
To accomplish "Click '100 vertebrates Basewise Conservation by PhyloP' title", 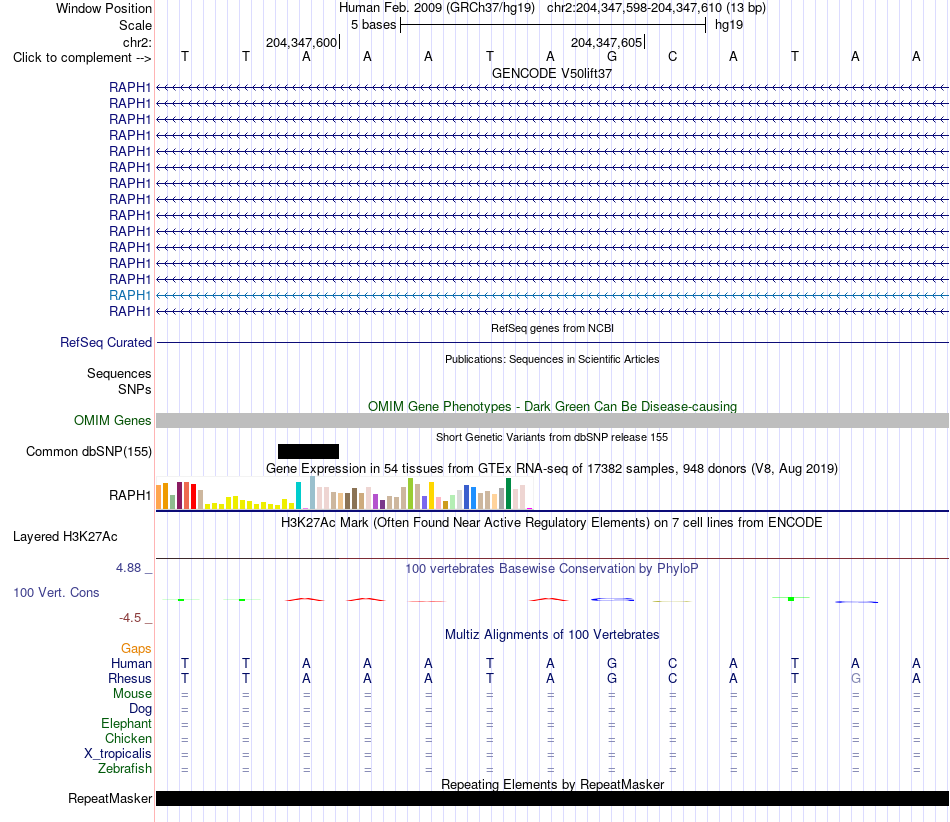I will (552, 568).
